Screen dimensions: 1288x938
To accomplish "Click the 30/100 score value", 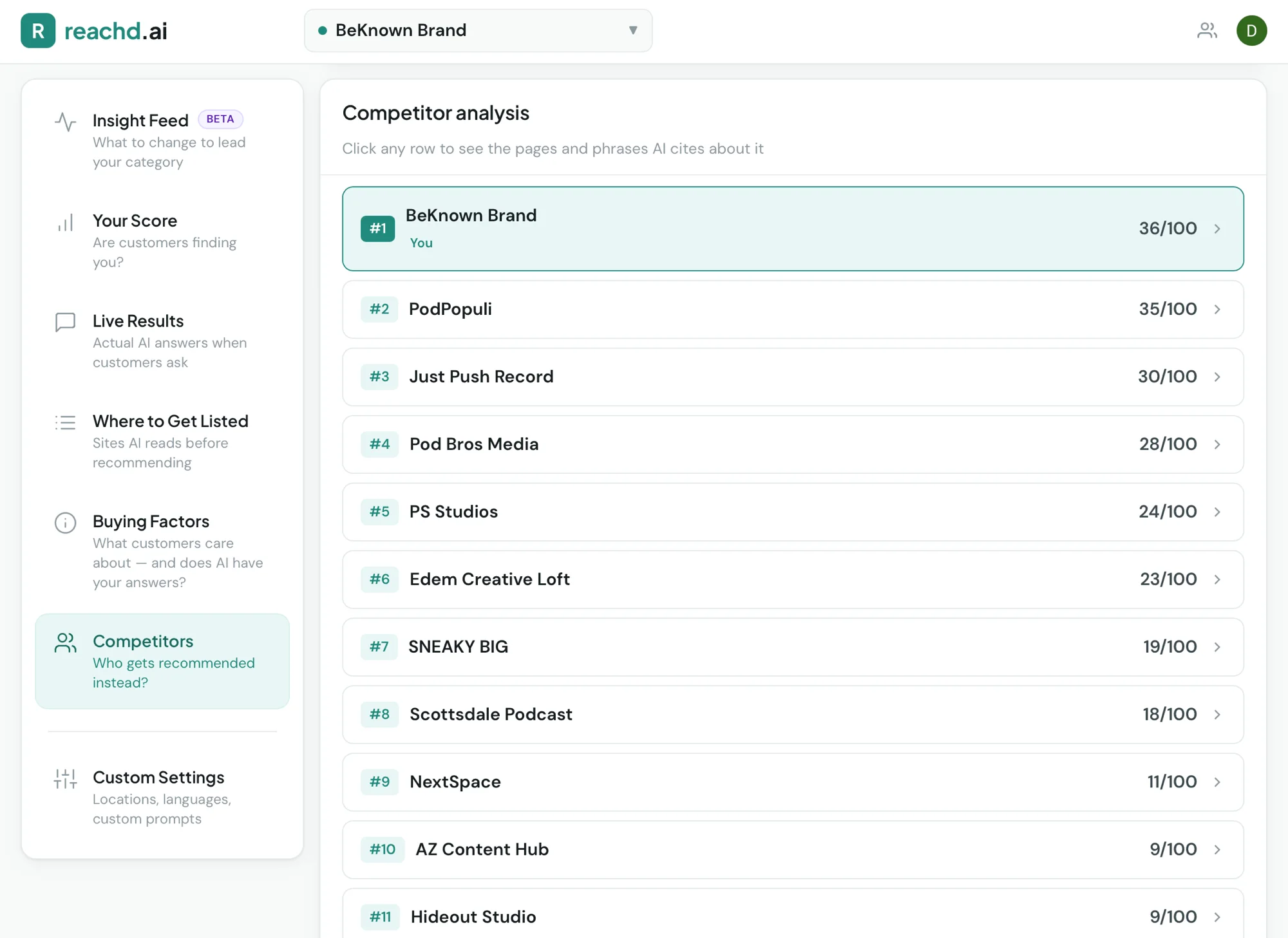I will coord(1167,377).
